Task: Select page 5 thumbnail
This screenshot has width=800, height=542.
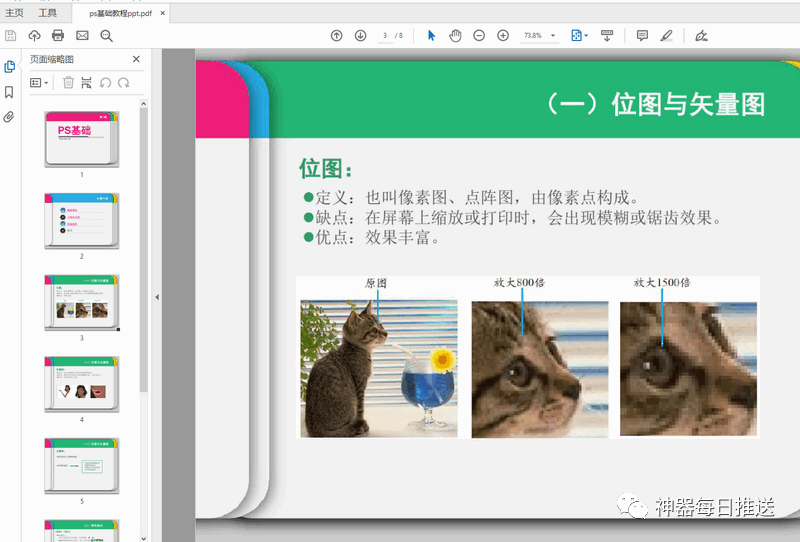Action: click(82, 466)
